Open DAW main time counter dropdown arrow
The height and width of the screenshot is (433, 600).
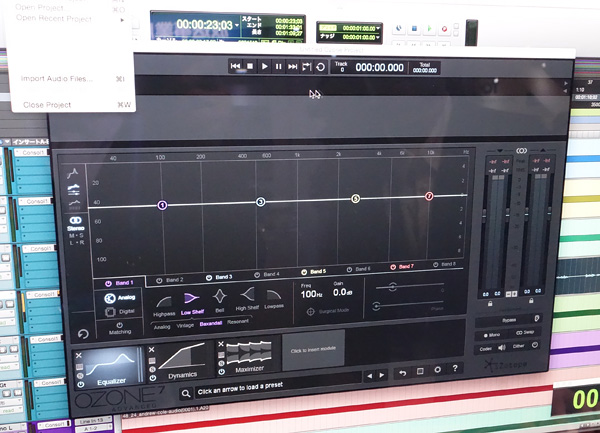pyautogui.click(x=237, y=25)
